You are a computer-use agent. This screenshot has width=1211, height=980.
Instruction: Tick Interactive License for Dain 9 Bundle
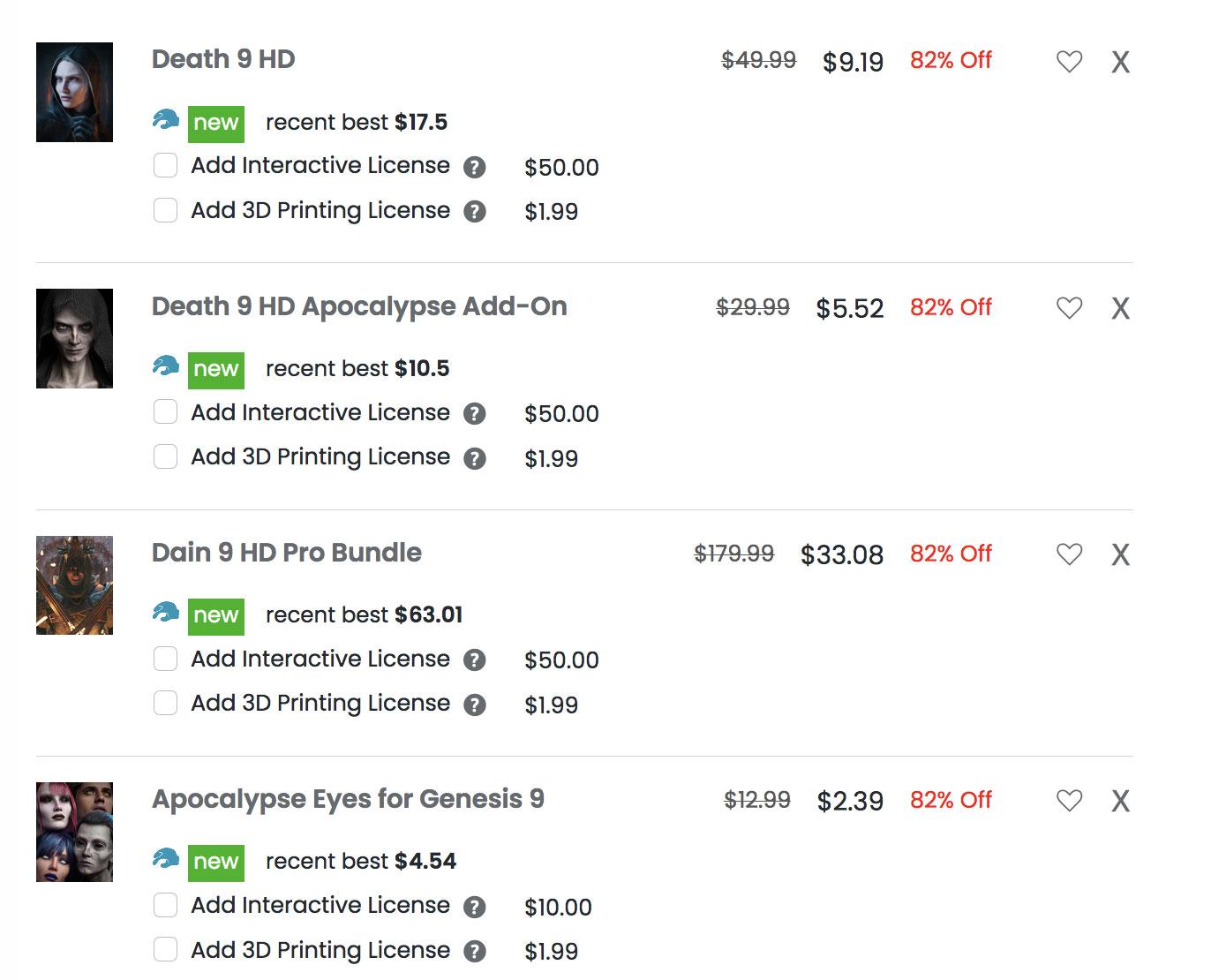(165, 659)
